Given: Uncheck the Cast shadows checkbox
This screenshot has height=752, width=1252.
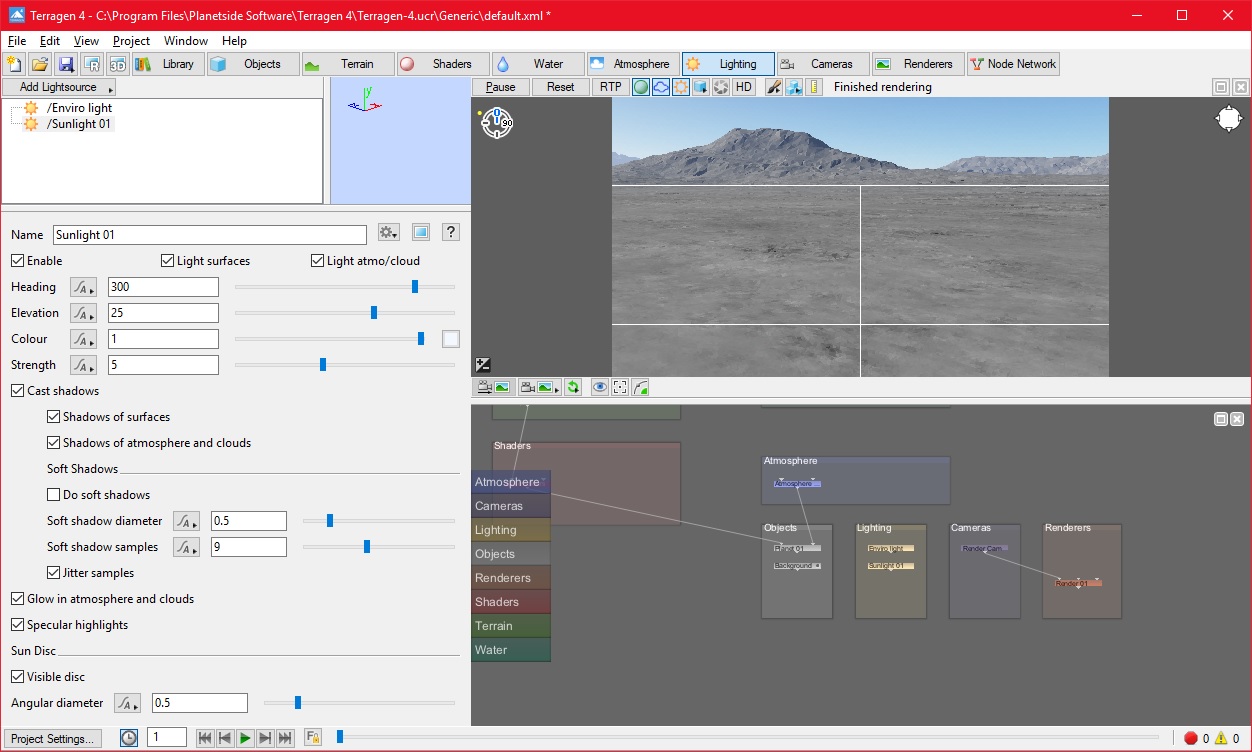Looking at the screenshot, I should [18, 391].
